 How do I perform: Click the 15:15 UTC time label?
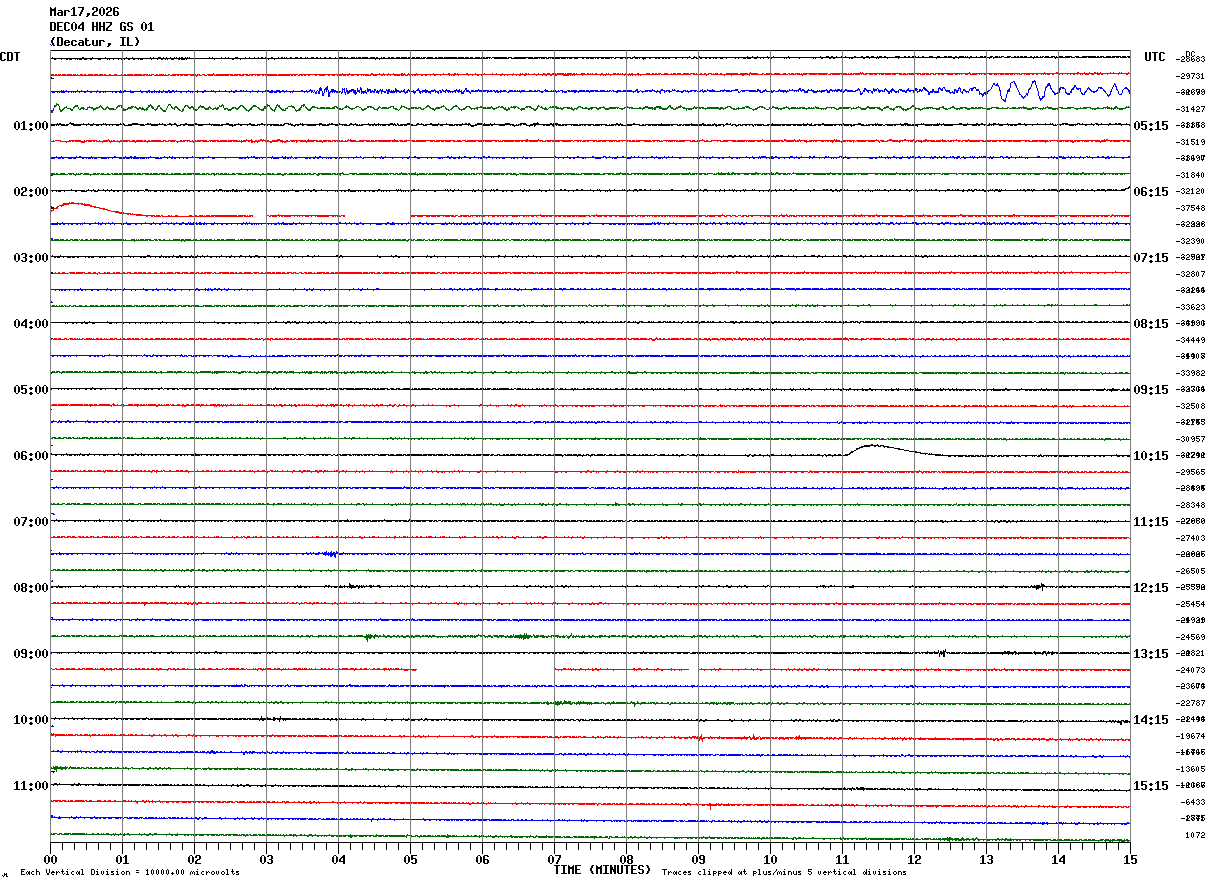pos(1151,786)
